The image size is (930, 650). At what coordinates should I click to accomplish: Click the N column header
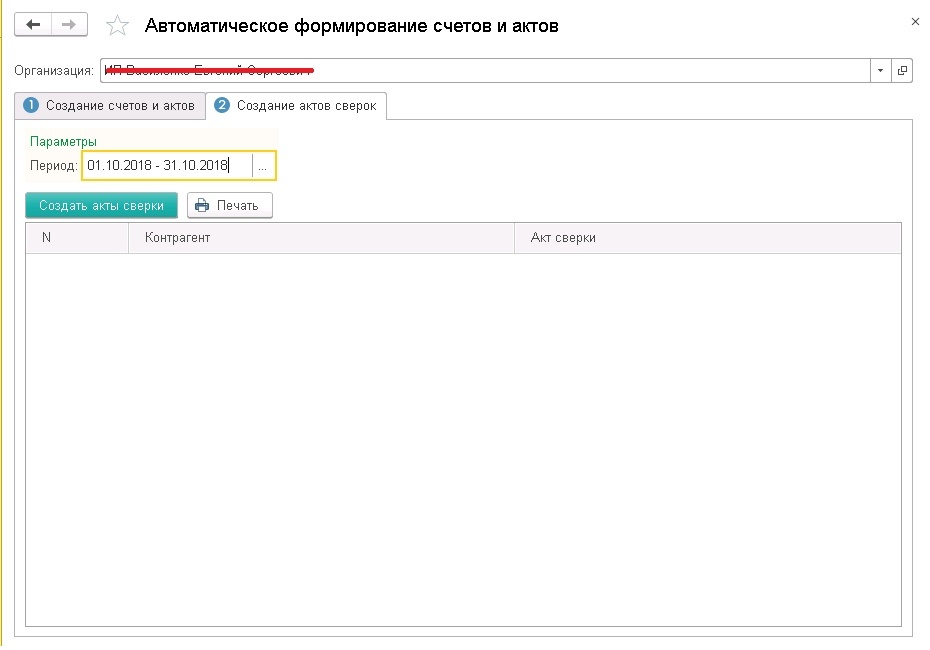click(77, 238)
